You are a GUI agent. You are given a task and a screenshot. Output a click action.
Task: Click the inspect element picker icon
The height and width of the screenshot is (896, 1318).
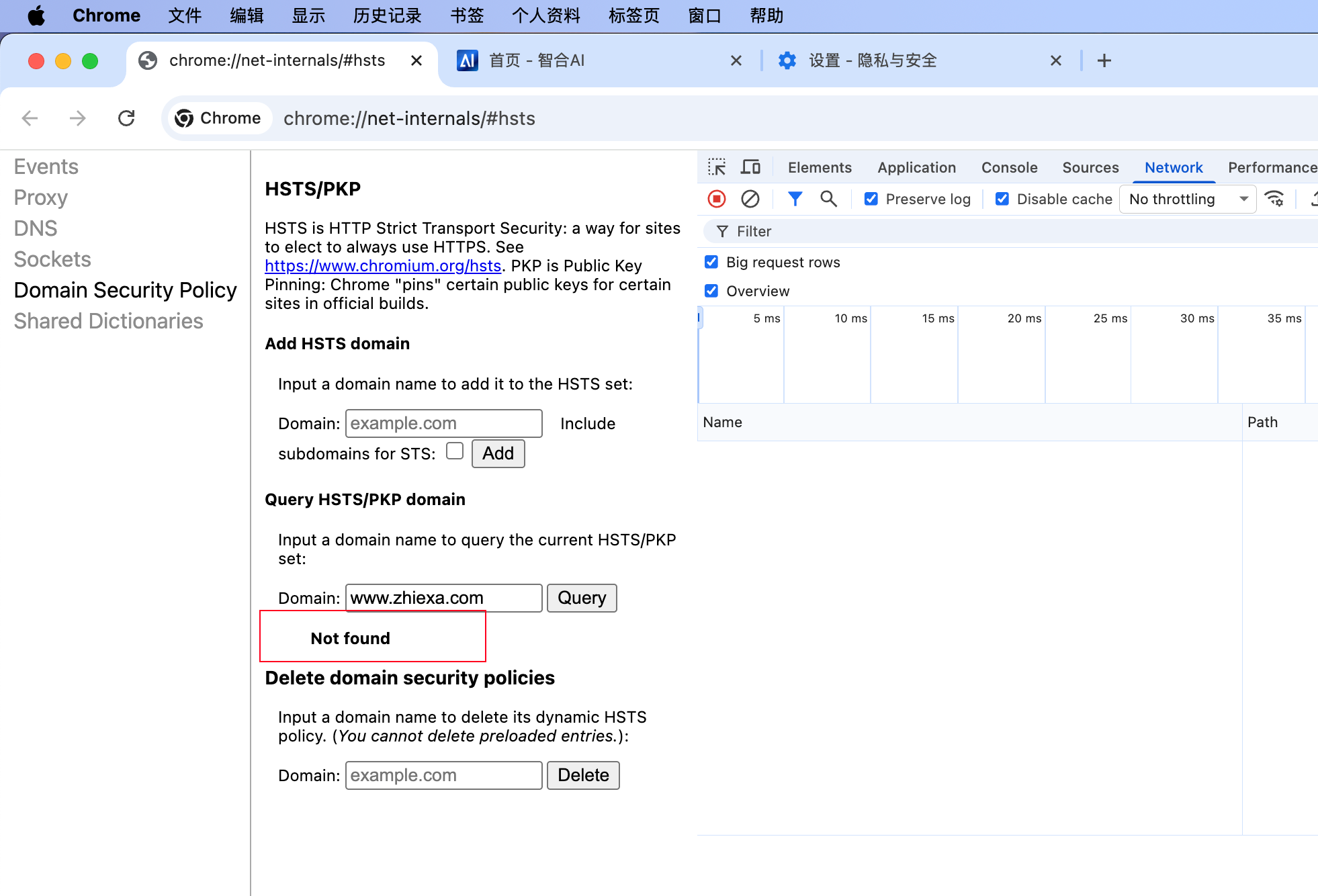coord(717,167)
